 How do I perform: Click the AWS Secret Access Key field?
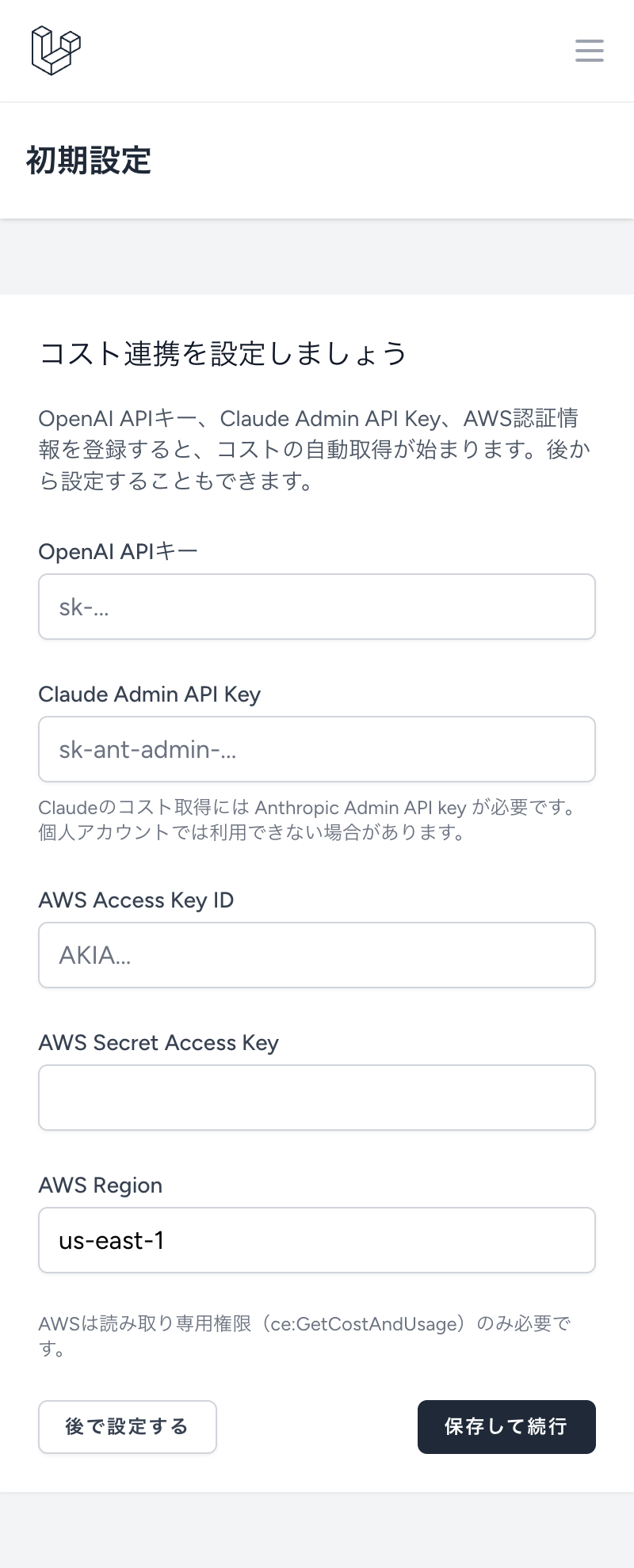317,1098
